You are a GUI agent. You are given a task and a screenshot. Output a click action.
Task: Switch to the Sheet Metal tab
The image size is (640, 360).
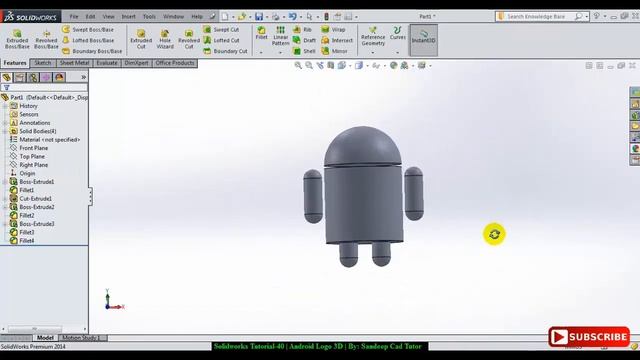(x=74, y=63)
